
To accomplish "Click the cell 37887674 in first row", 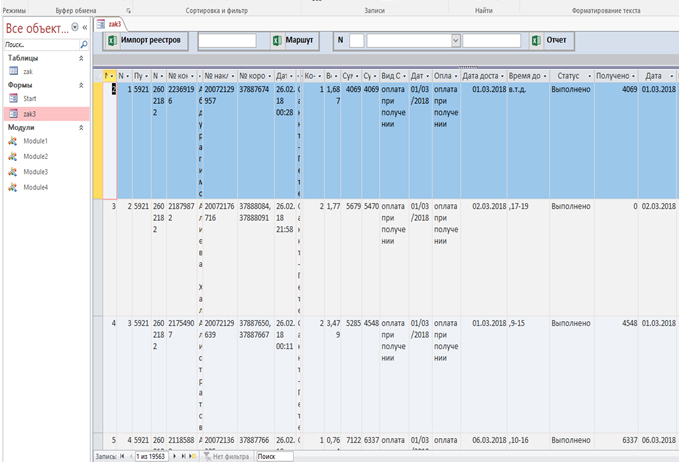I will tap(255, 89).
